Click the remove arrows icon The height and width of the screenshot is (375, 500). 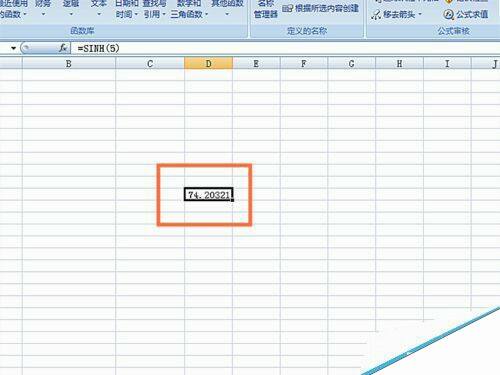376,15
